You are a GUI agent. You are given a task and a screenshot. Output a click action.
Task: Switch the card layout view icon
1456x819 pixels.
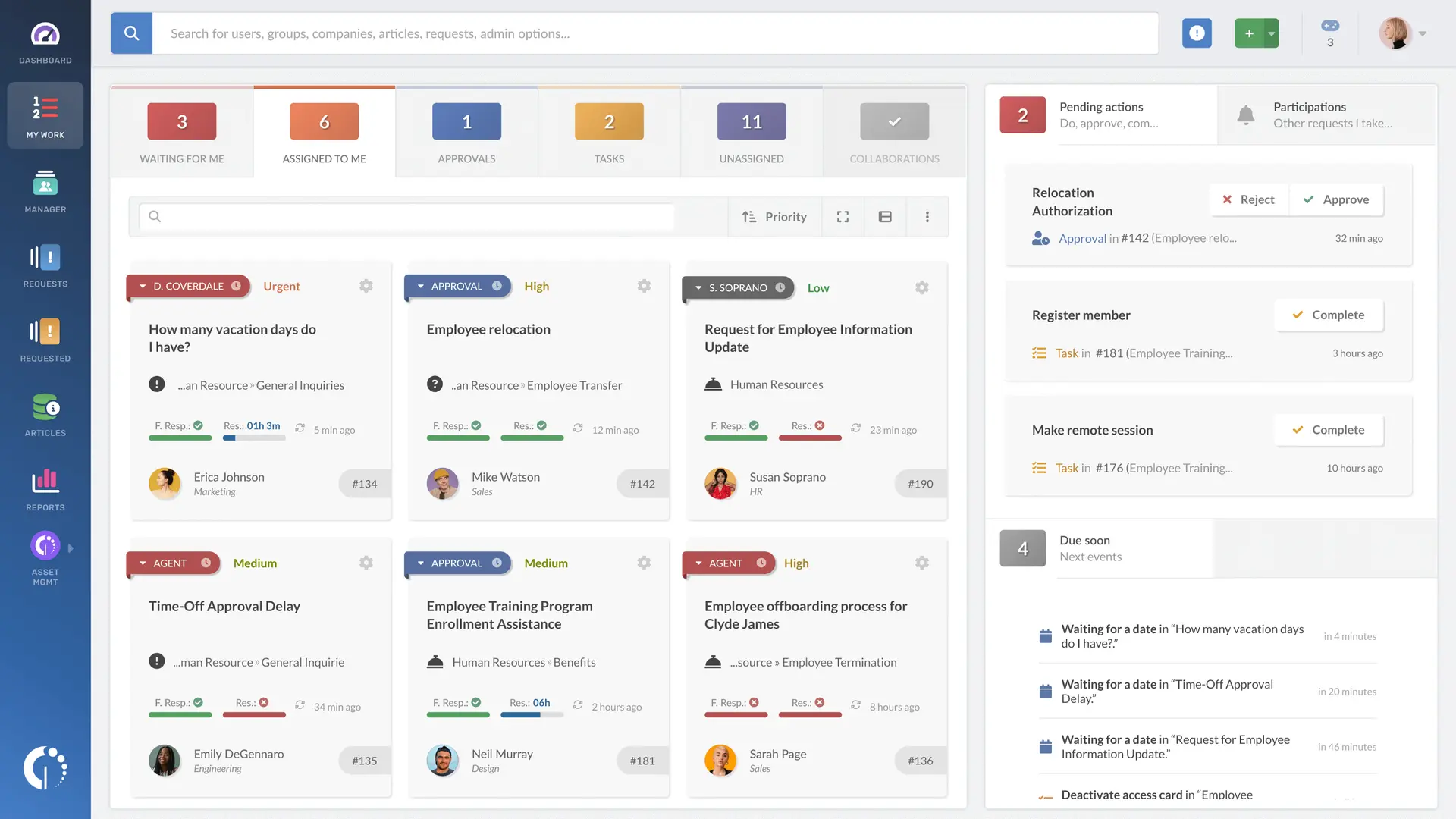coord(885,217)
